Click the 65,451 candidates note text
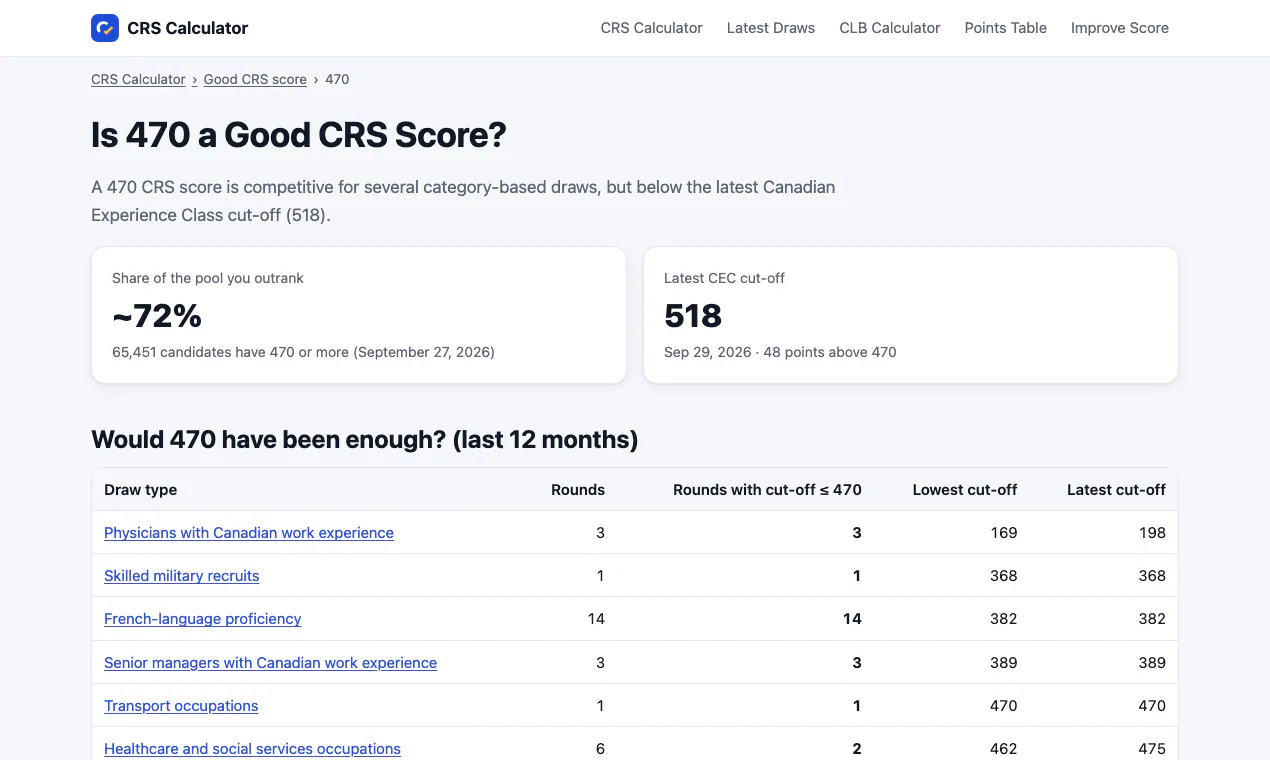1270x760 pixels. (303, 352)
